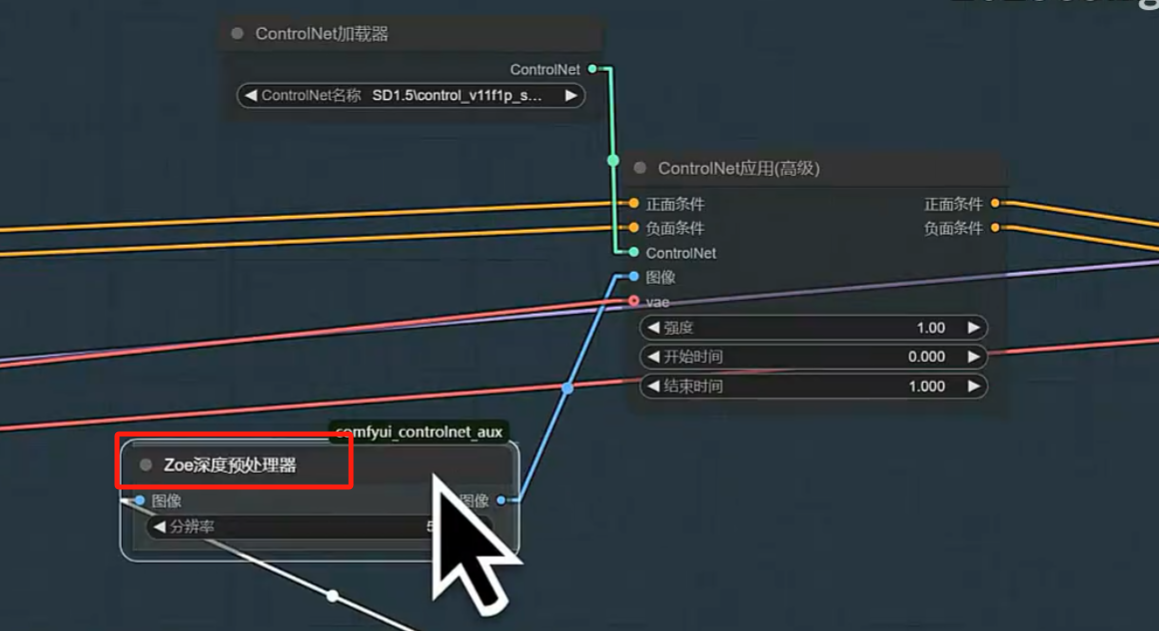Increase 强度 using its right arrow
The width and height of the screenshot is (1159, 631).
click(973, 328)
